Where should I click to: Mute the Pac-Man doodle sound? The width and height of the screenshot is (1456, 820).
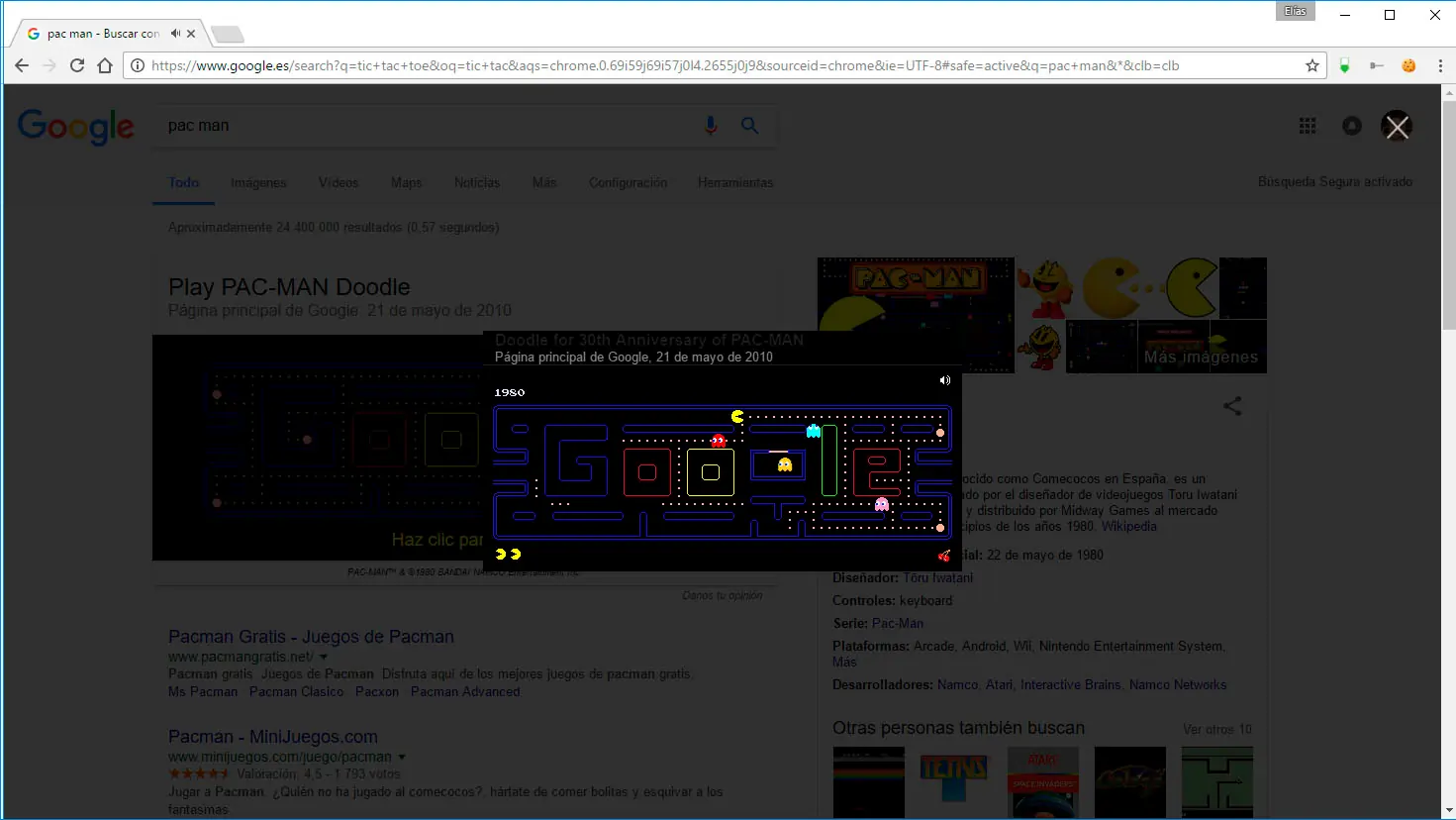pyautogui.click(x=945, y=380)
